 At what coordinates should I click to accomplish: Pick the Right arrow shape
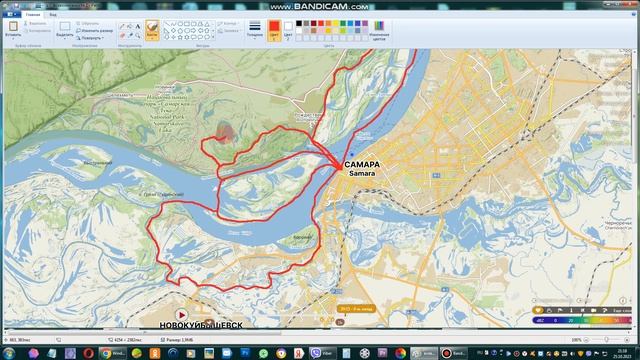point(193,31)
